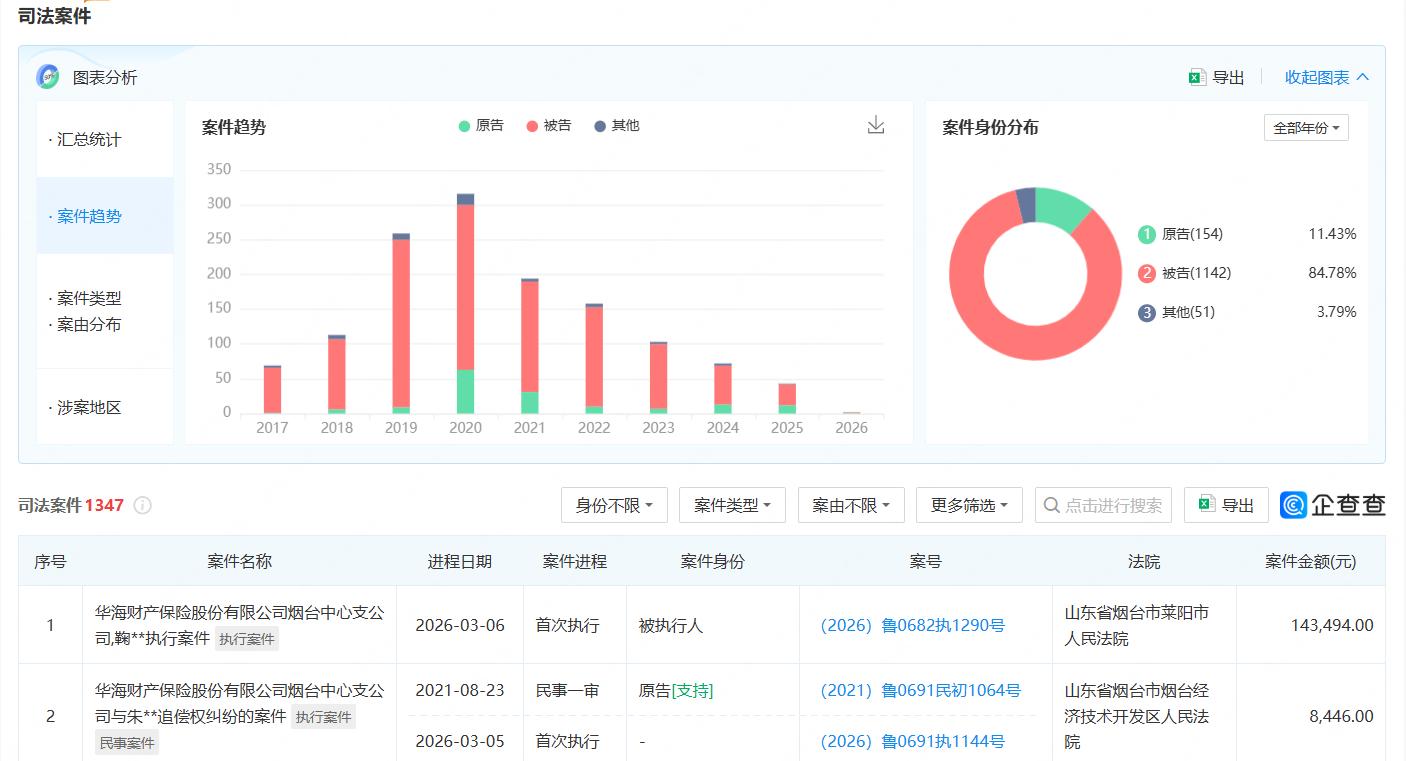Download the 案件趋势 chart image

(876, 125)
